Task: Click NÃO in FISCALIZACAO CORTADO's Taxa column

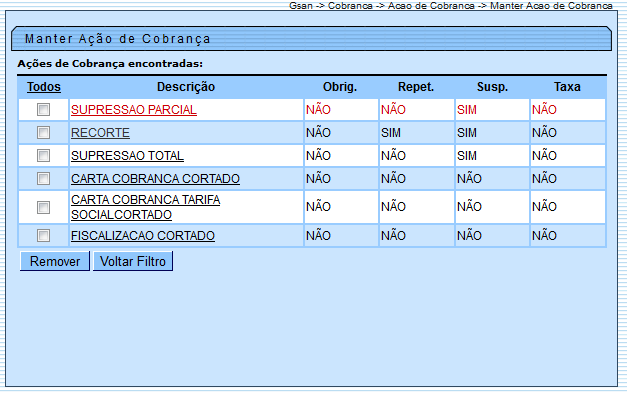Action: coord(544,235)
